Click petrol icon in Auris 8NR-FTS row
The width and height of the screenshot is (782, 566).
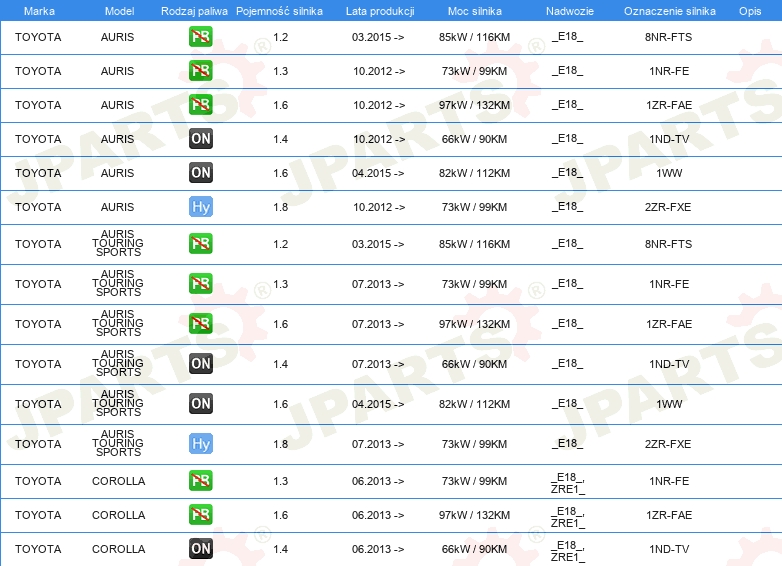[x=200, y=37]
